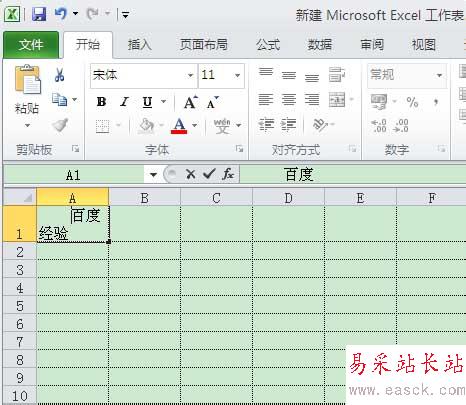Decrease font size with small A icon
Screen dimensions: 466x405
click(212, 102)
